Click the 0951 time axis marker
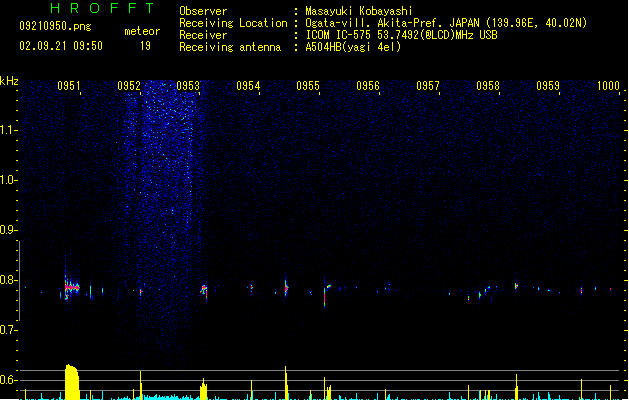 click(69, 86)
